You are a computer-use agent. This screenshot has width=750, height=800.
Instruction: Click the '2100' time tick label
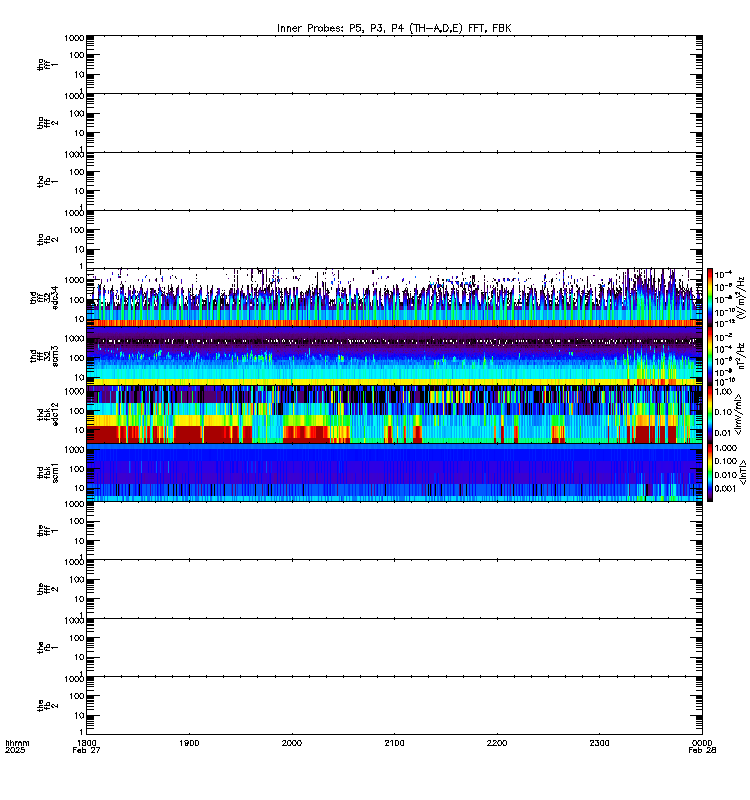coord(394,743)
